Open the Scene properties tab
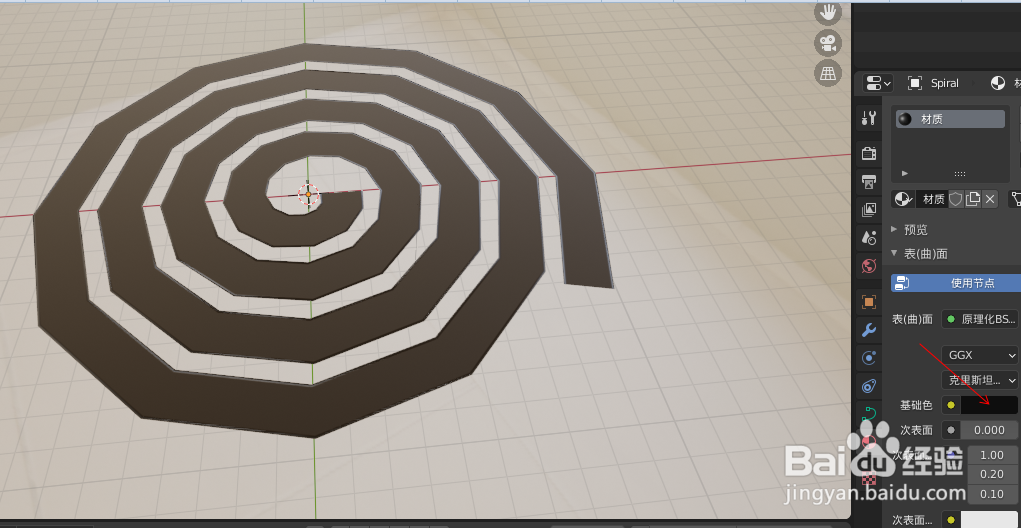1021x528 pixels. coord(869,238)
